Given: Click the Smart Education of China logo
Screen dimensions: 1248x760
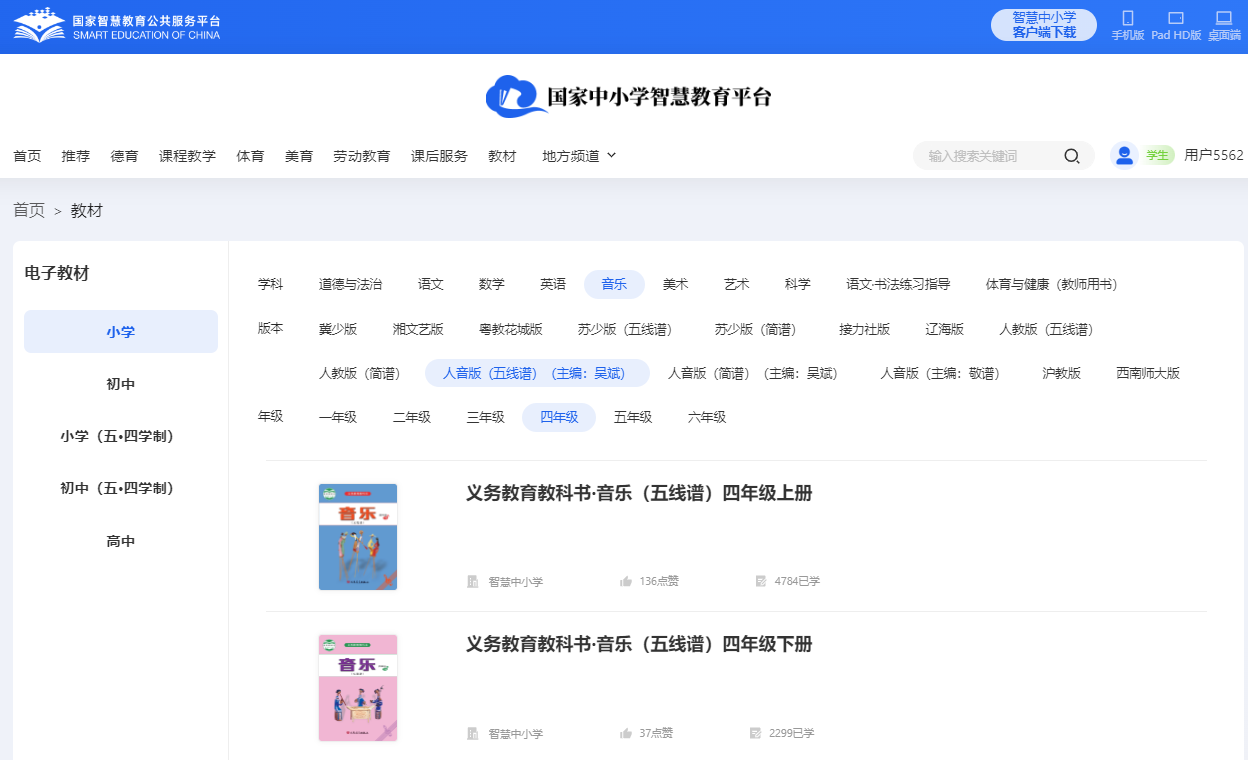Looking at the screenshot, I should click(x=117, y=26).
